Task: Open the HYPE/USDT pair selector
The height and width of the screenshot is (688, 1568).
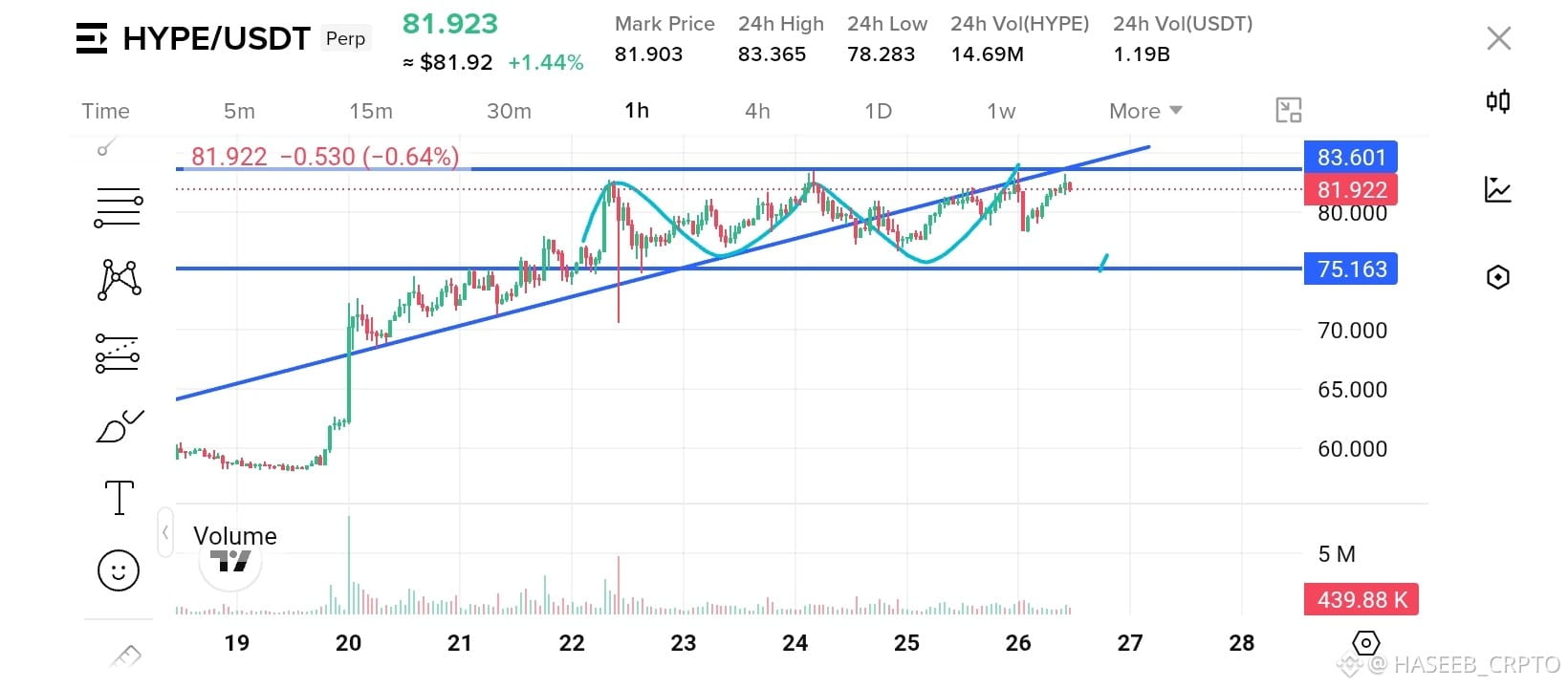Action: coord(217,38)
